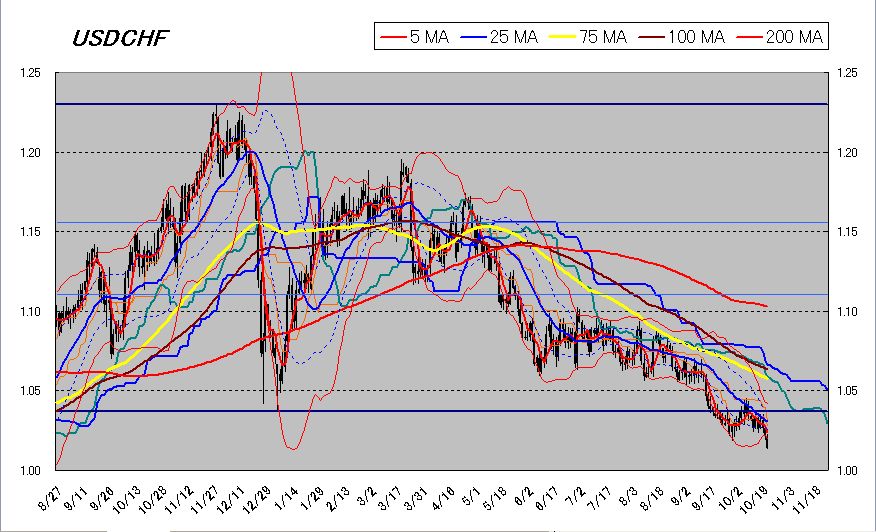Click the 3/31 date label

coord(415,498)
